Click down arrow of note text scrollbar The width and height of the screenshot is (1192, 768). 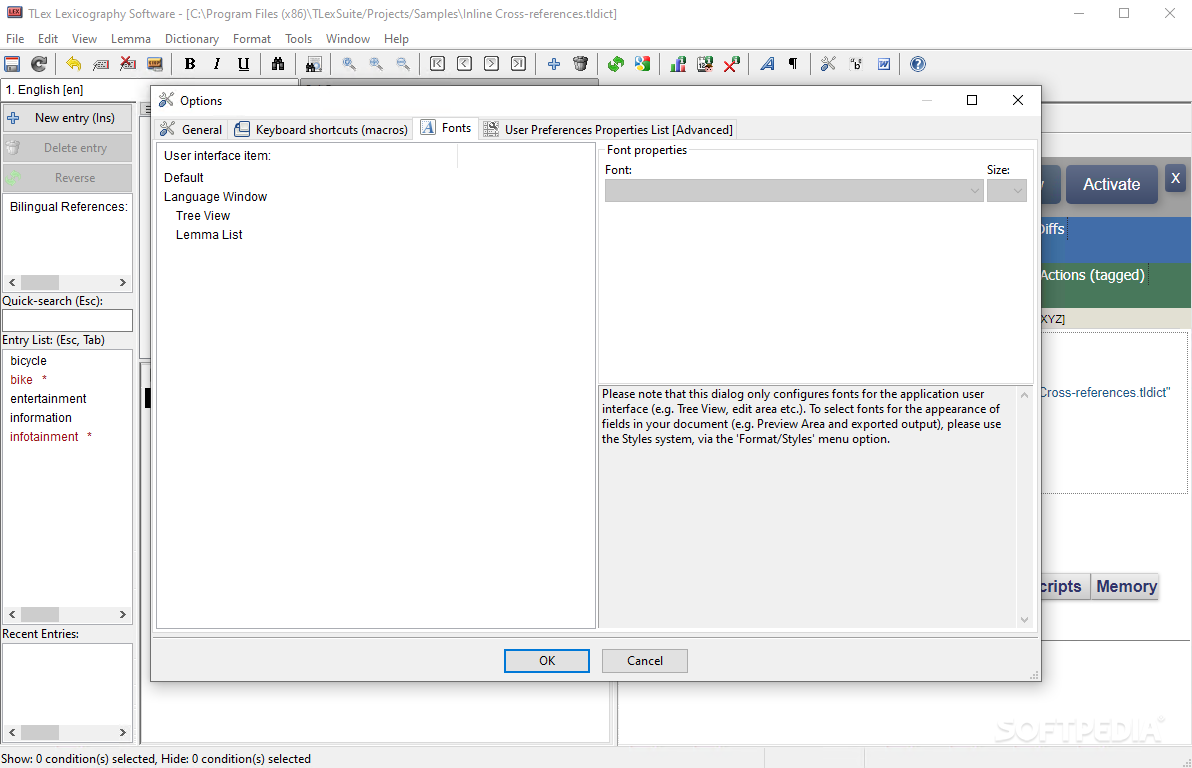click(1024, 620)
